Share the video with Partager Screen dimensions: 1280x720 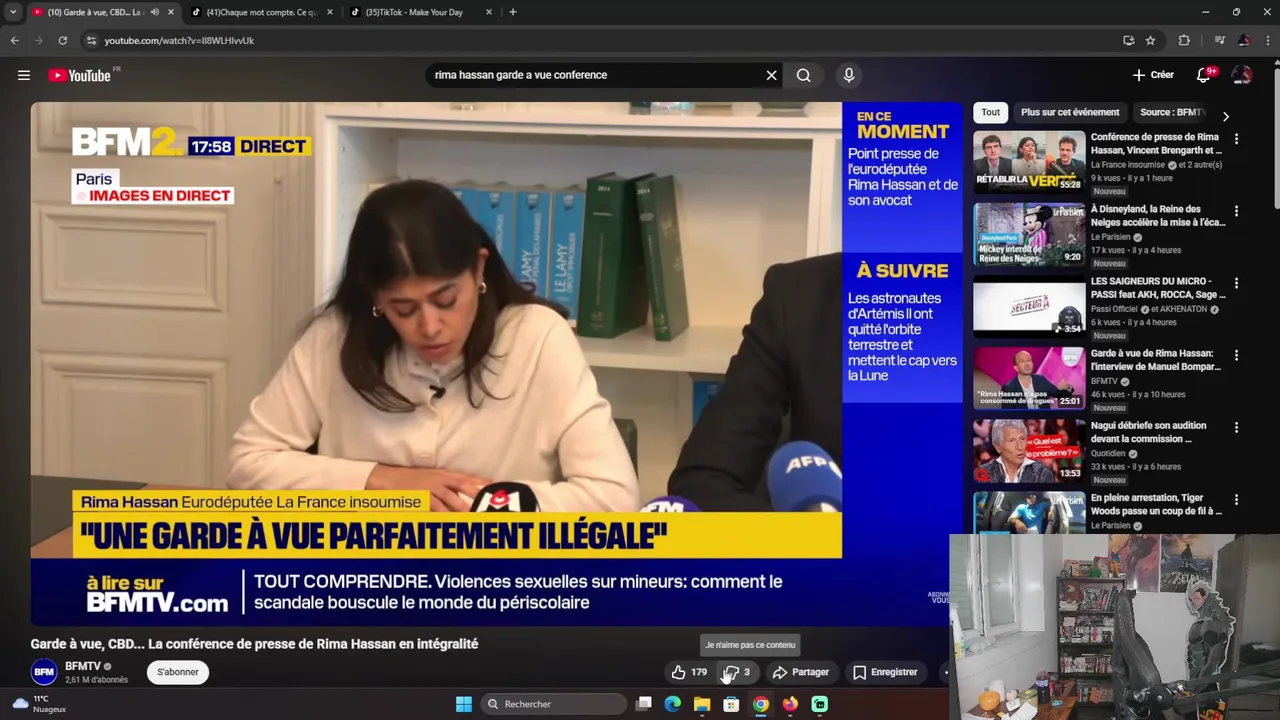tap(801, 672)
